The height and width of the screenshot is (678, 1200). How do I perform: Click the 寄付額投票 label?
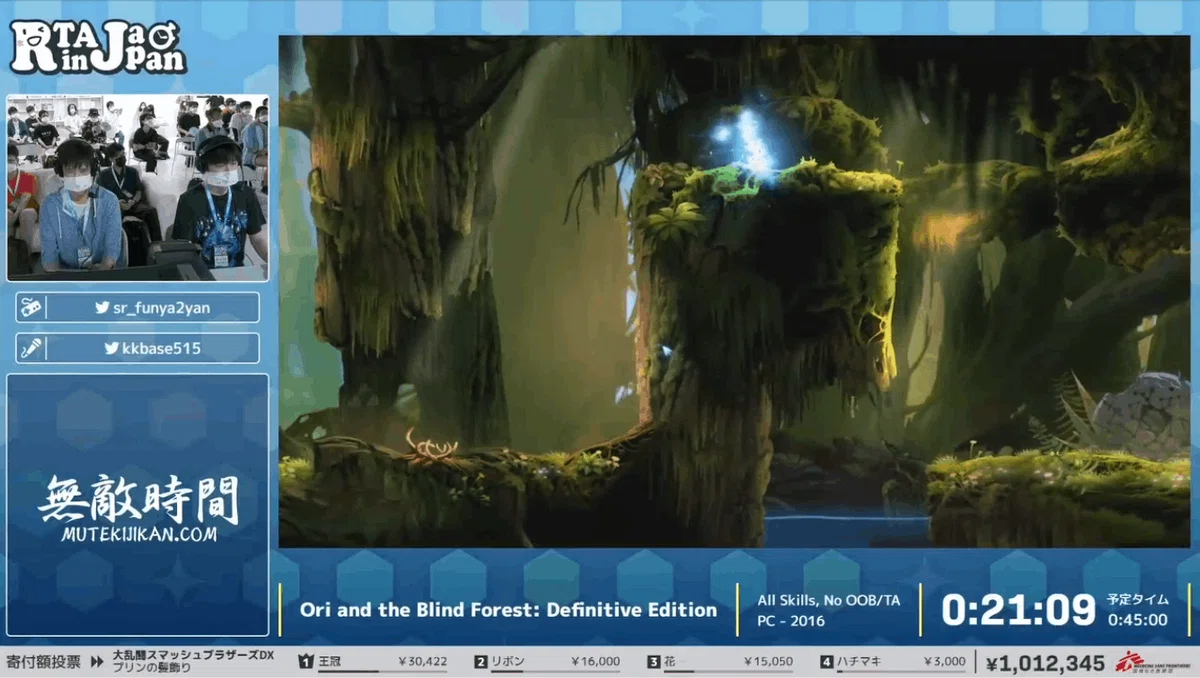point(43,662)
